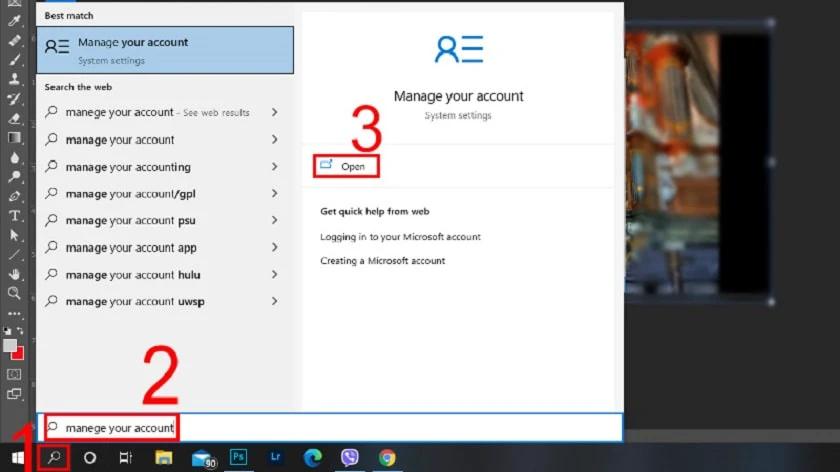Open the Windows Start menu

[x=18, y=458]
